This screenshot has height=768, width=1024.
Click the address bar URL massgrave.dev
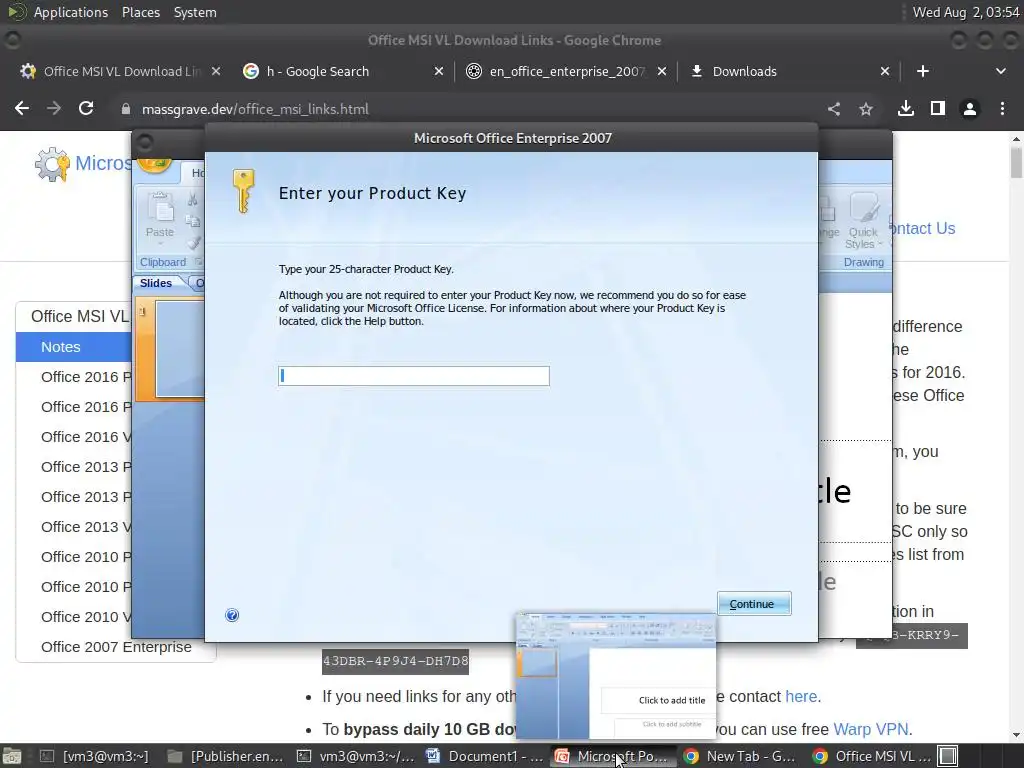(255, 109)
